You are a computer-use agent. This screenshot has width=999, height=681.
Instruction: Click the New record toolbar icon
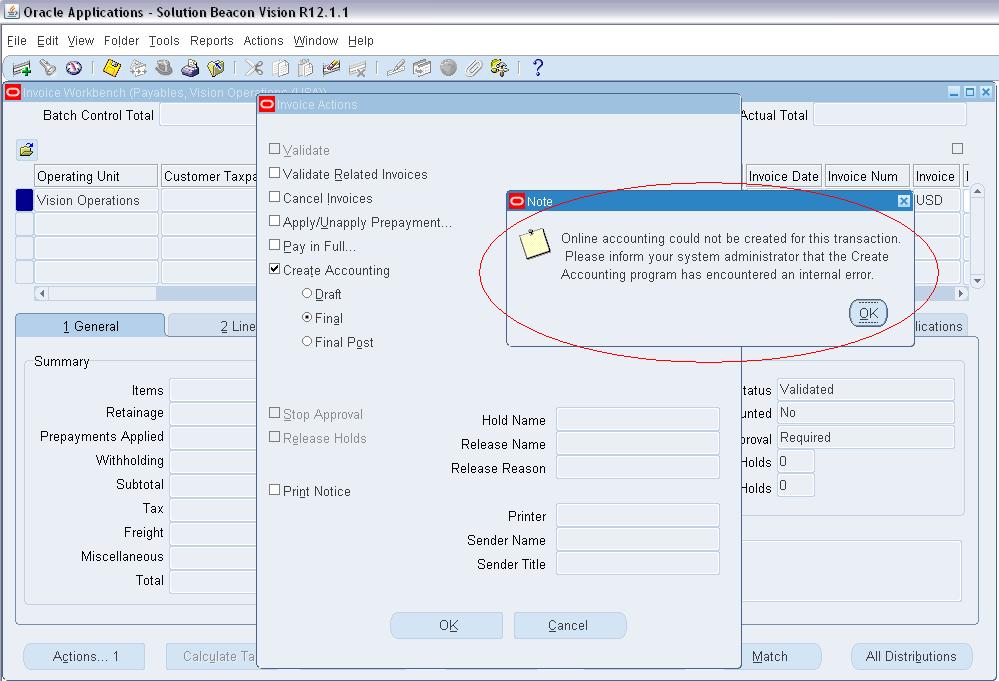(21, 68)
